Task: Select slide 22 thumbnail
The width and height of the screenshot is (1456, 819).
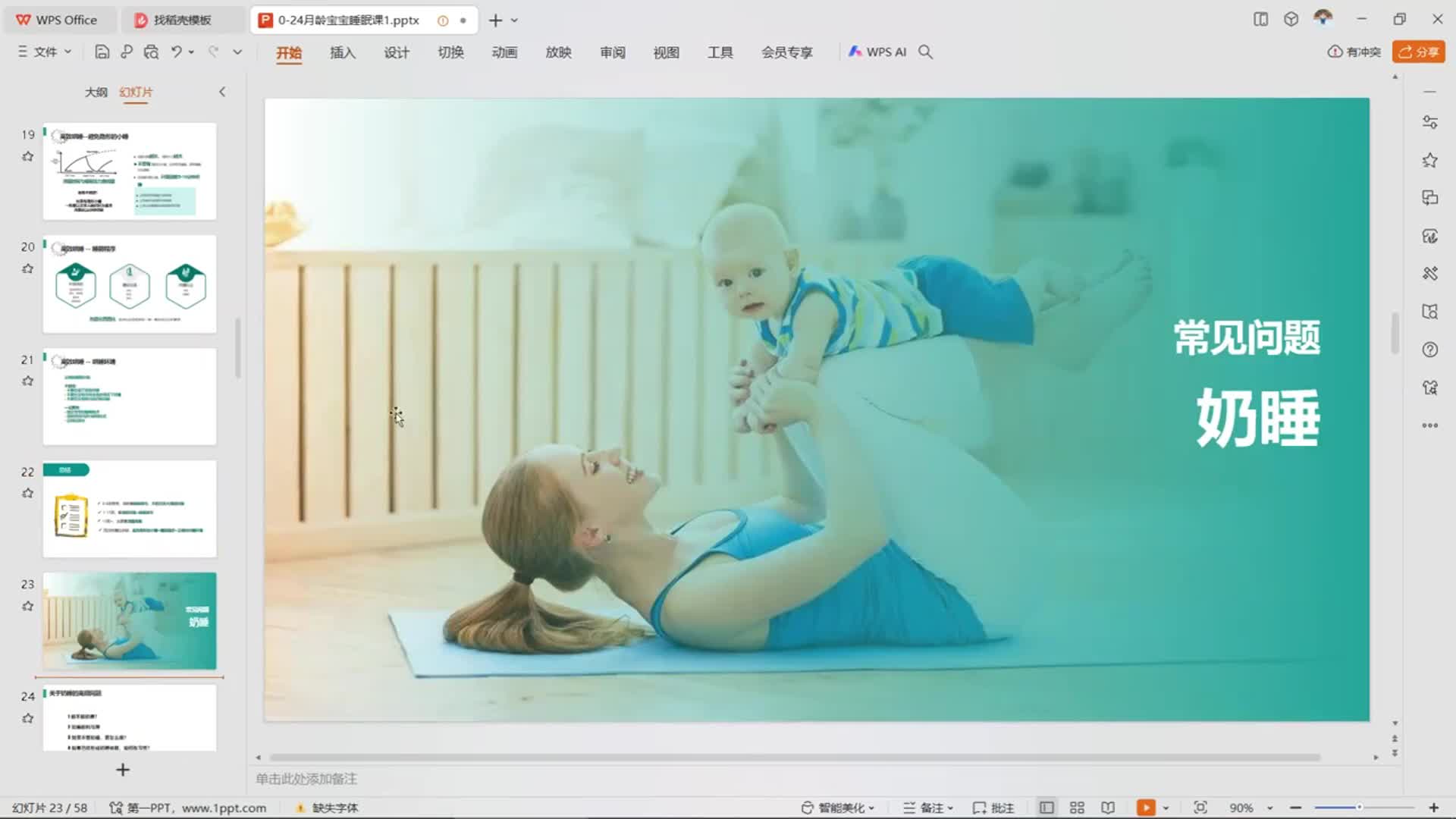Action: (x=130, y=509)
